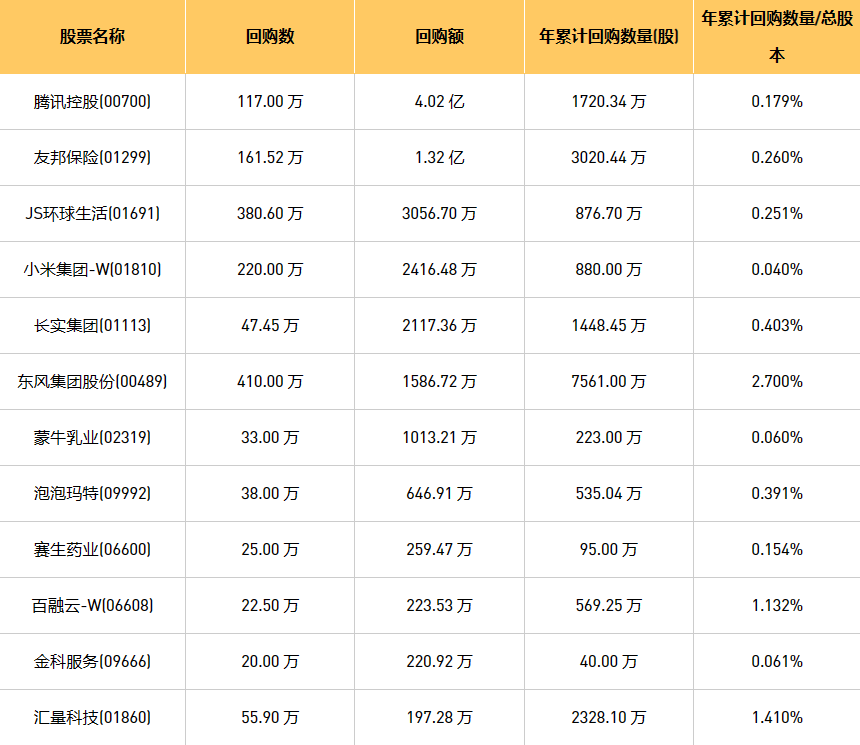Click the 410.00 万 buyback count cell
860x745 pixels.
pos(270,381)
